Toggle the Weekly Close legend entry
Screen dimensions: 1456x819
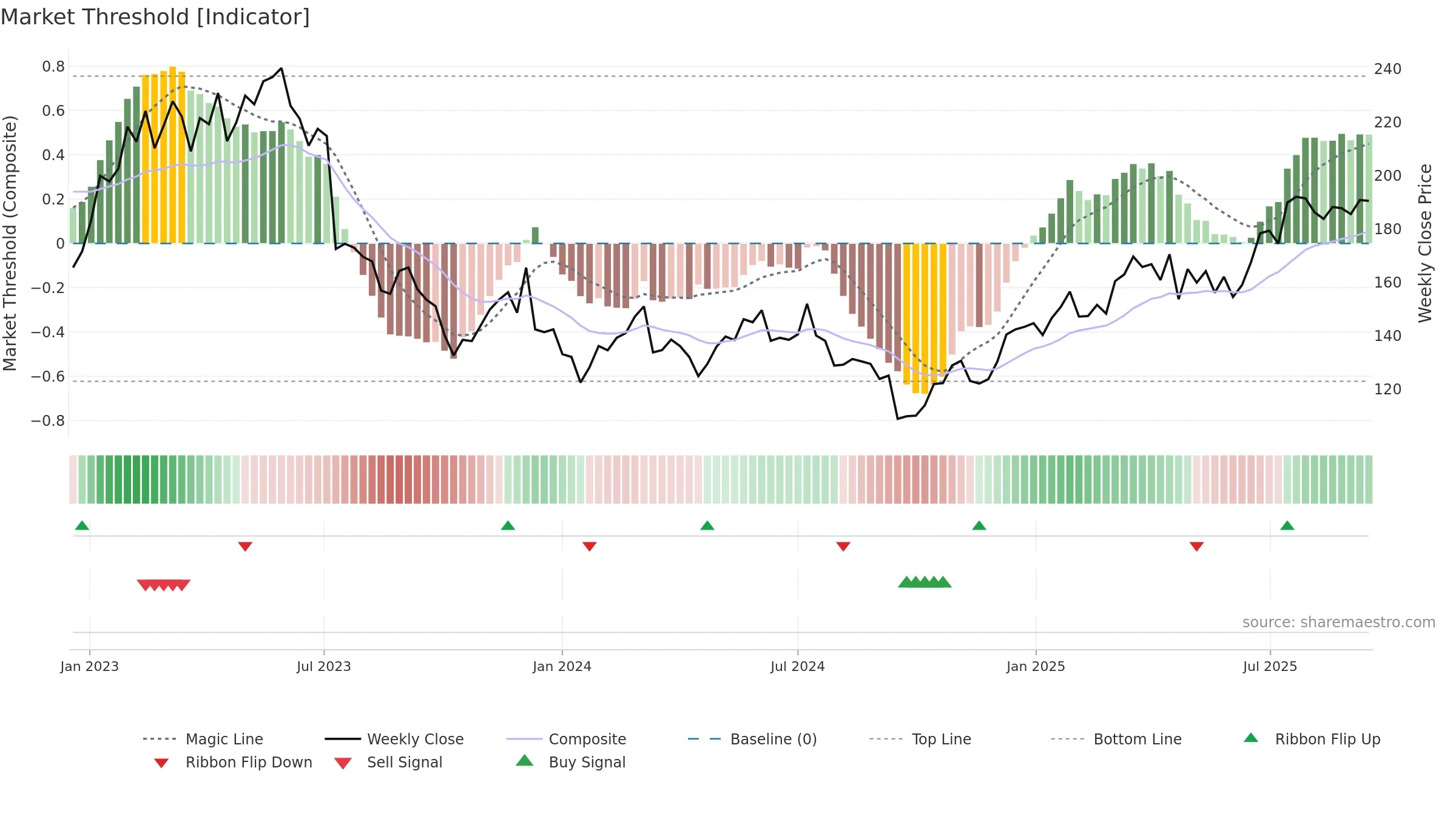[394, 739]
